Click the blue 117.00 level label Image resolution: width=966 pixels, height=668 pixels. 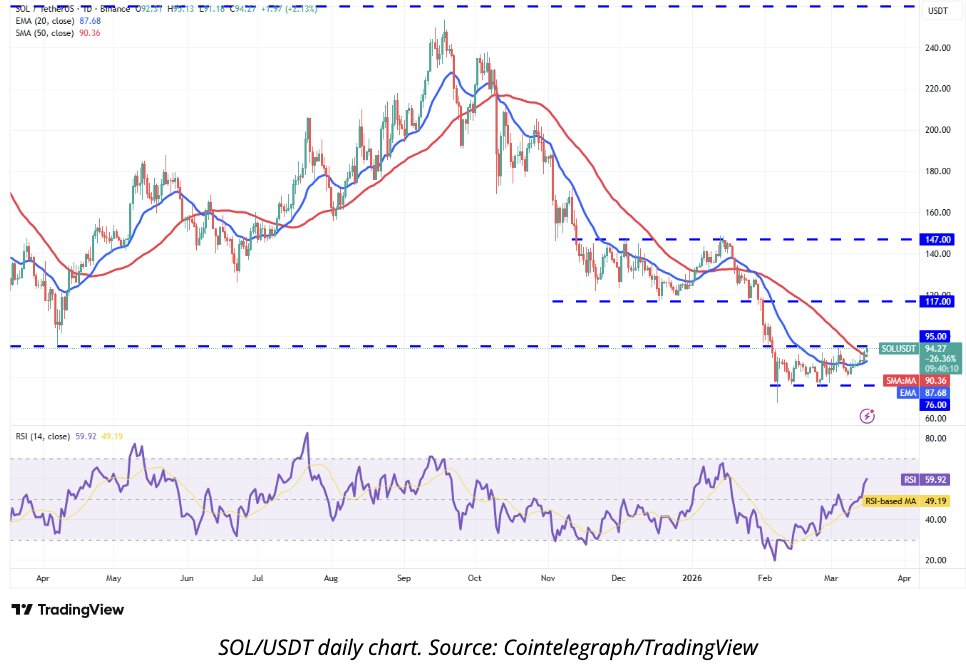(938, 302)
